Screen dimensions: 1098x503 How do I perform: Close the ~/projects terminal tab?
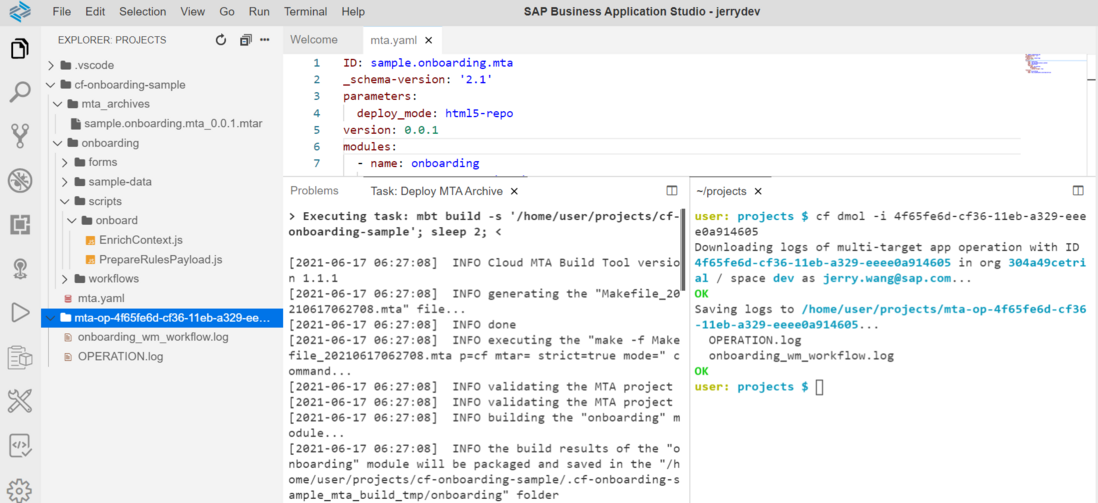click(757, 191)
